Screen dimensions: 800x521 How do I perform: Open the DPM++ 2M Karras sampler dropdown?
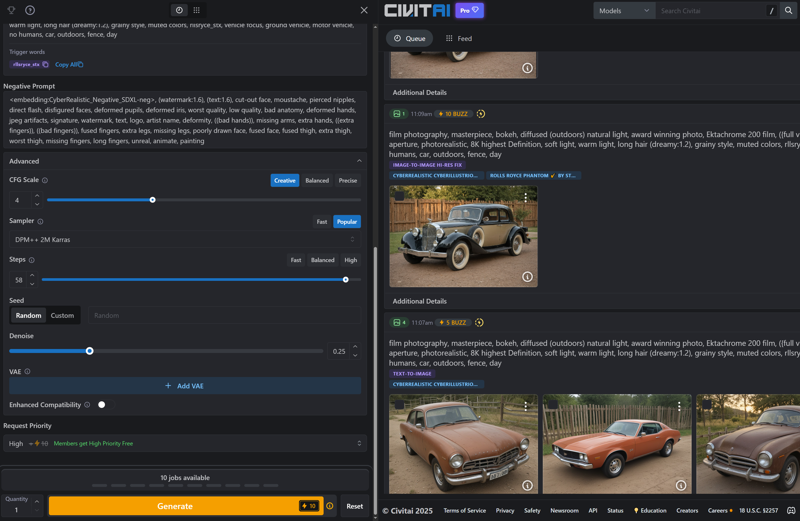[185, 239]
